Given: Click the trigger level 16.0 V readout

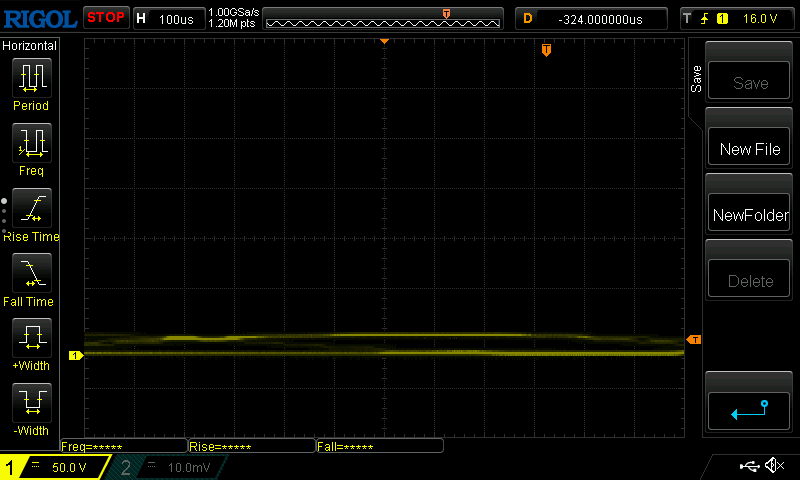Looking at the screenshot, I should point(760,19).
